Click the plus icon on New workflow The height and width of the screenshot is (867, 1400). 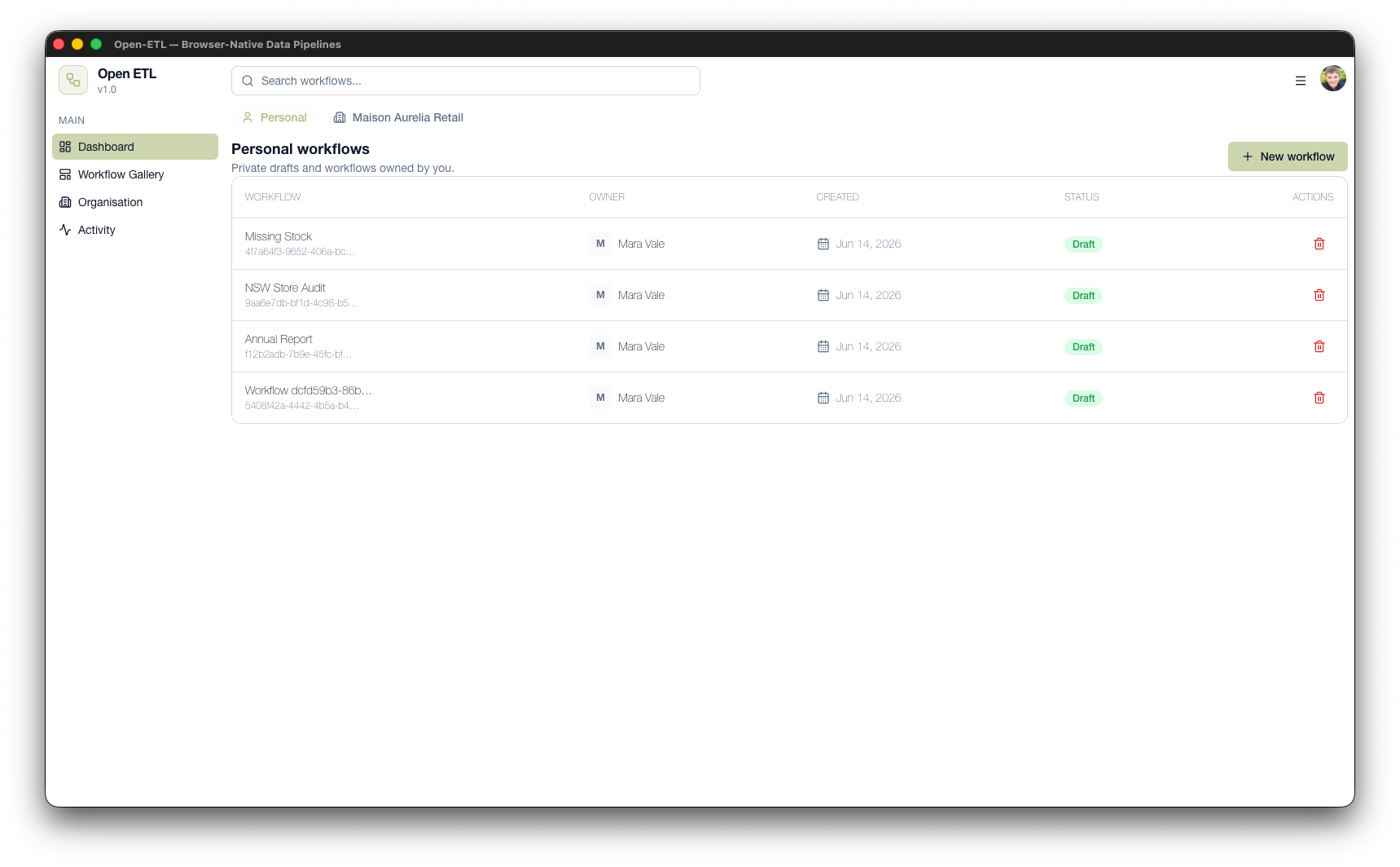(1247, 156)
